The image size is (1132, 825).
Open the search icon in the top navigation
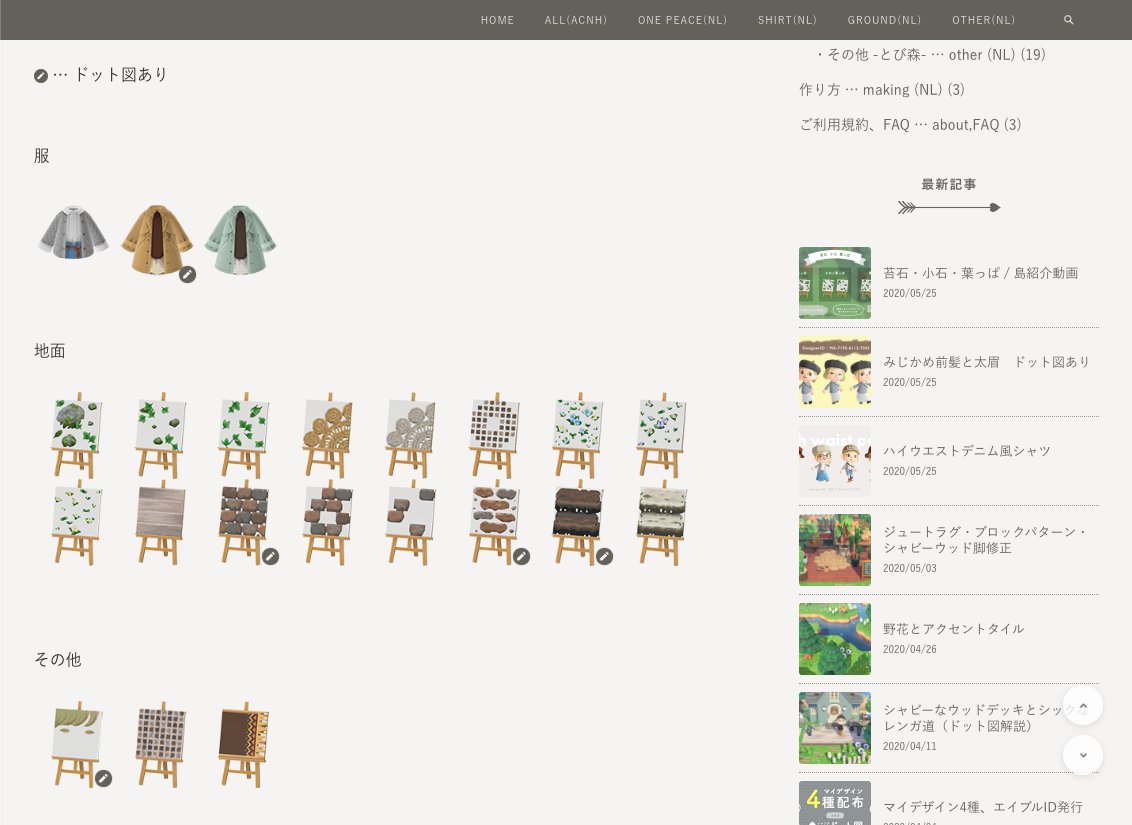coord(1068,20)
